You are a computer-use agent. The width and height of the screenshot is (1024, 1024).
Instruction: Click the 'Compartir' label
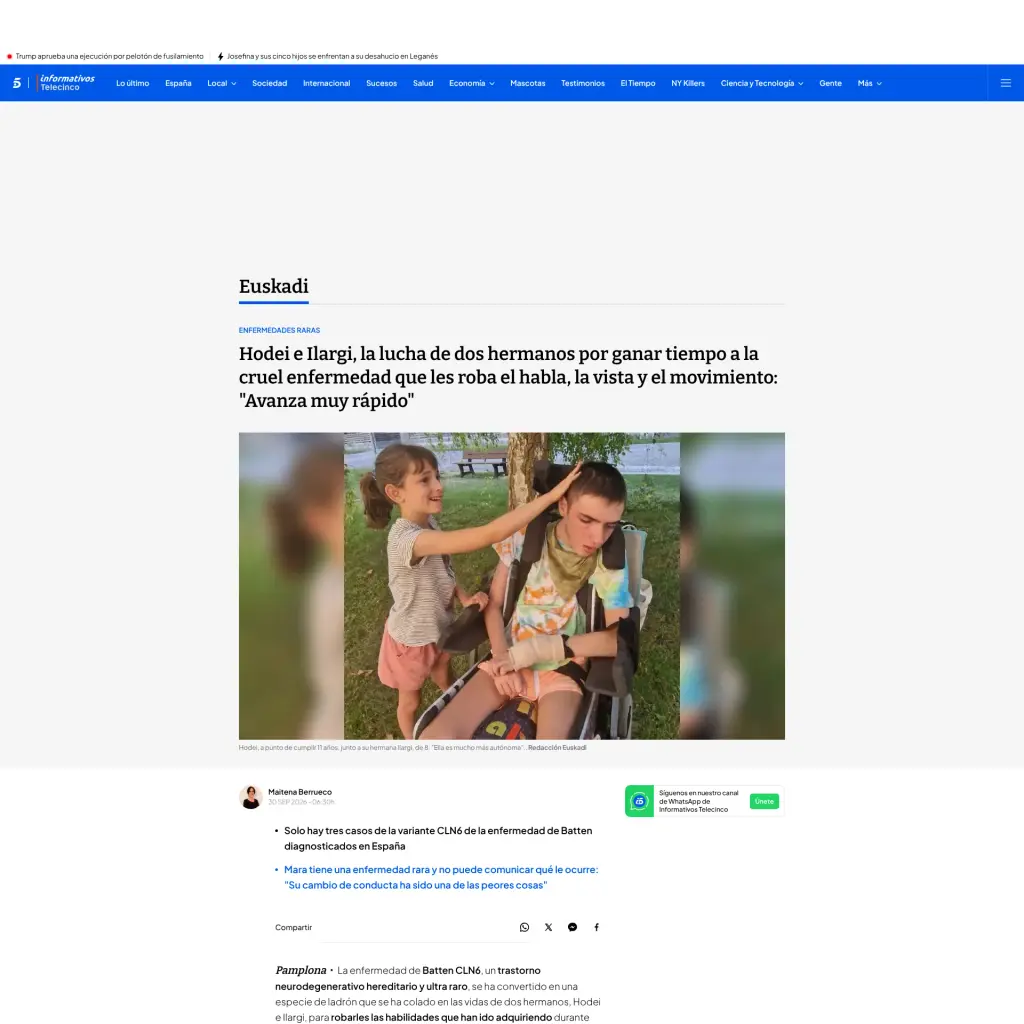[x=293, y=927]
